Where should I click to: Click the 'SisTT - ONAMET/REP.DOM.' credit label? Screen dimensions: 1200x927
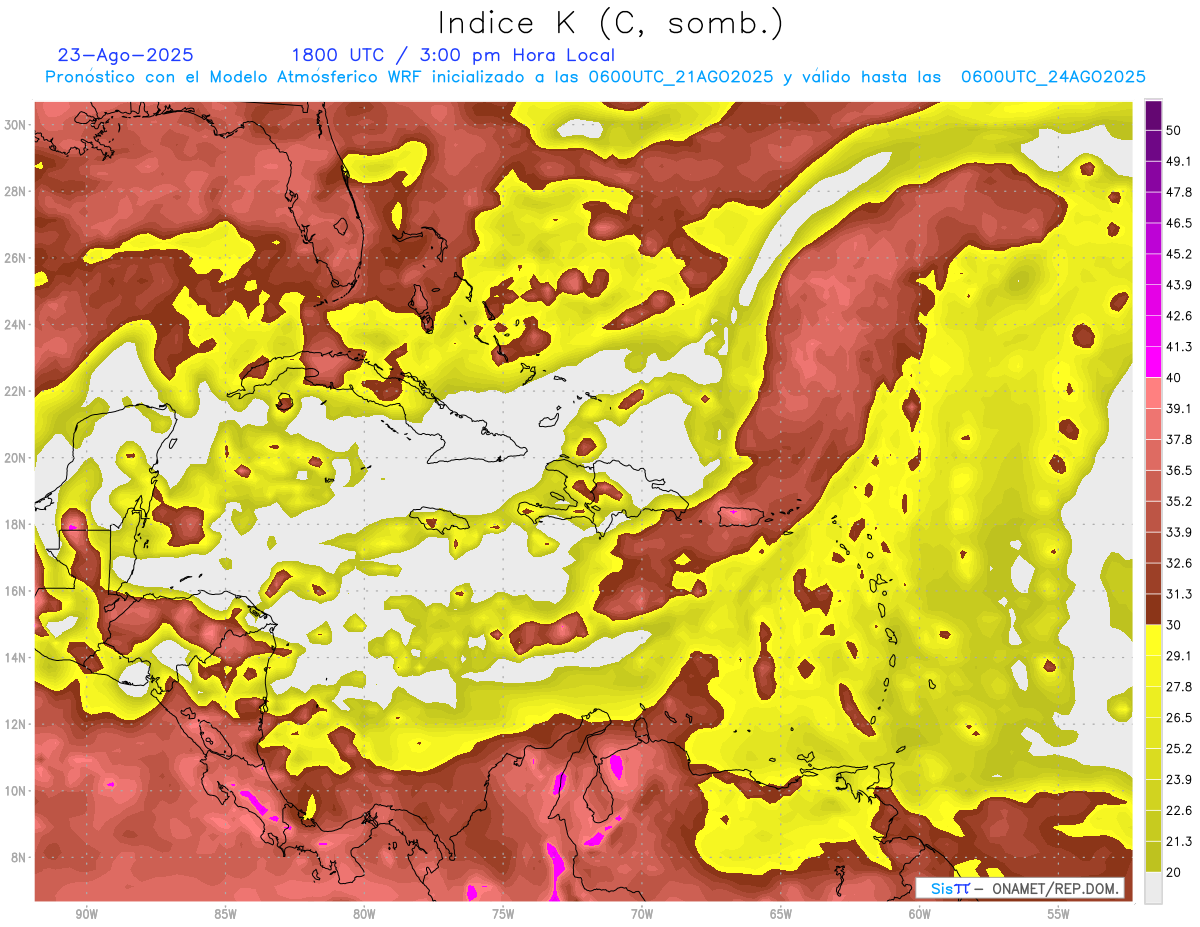click(x=1020, y=888)
